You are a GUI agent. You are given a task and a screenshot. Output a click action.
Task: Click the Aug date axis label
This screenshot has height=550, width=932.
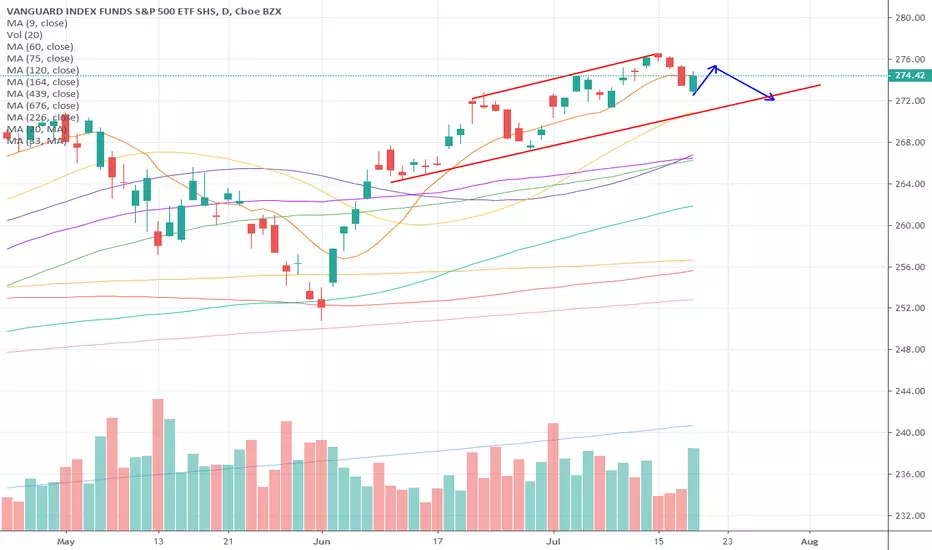pyautogui.click(x=809, y=542)
